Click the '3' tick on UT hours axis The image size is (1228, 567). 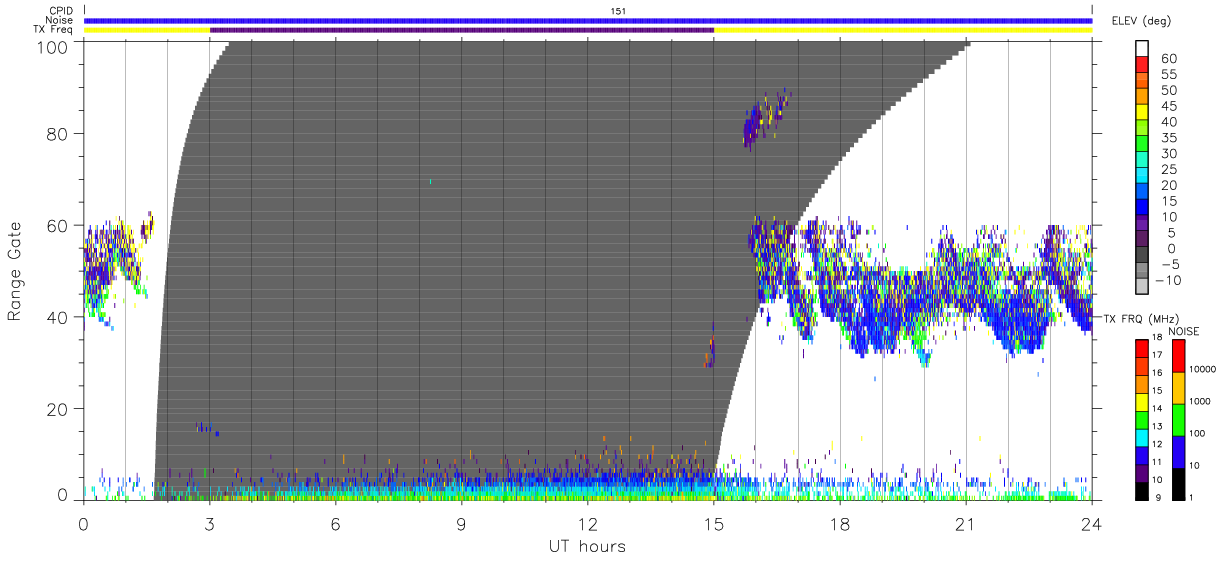point(210,523)
